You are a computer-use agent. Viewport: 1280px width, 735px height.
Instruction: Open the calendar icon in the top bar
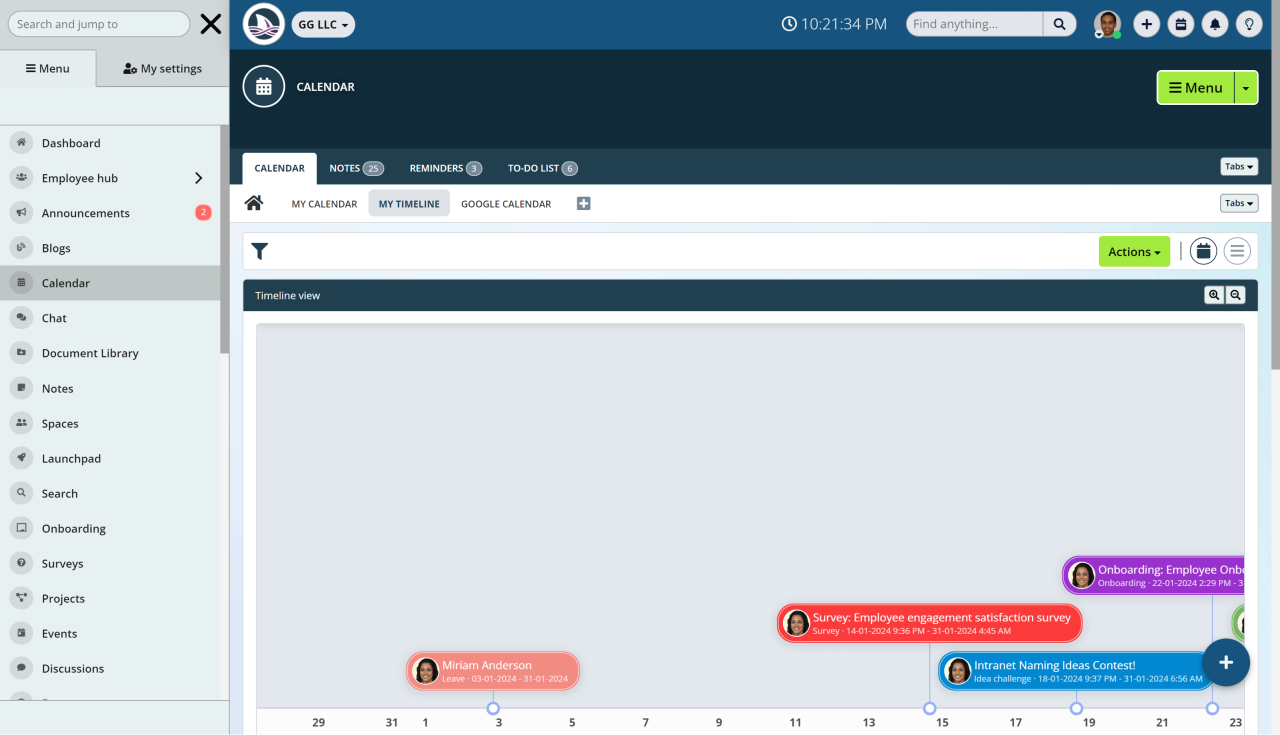point(1180,23)
